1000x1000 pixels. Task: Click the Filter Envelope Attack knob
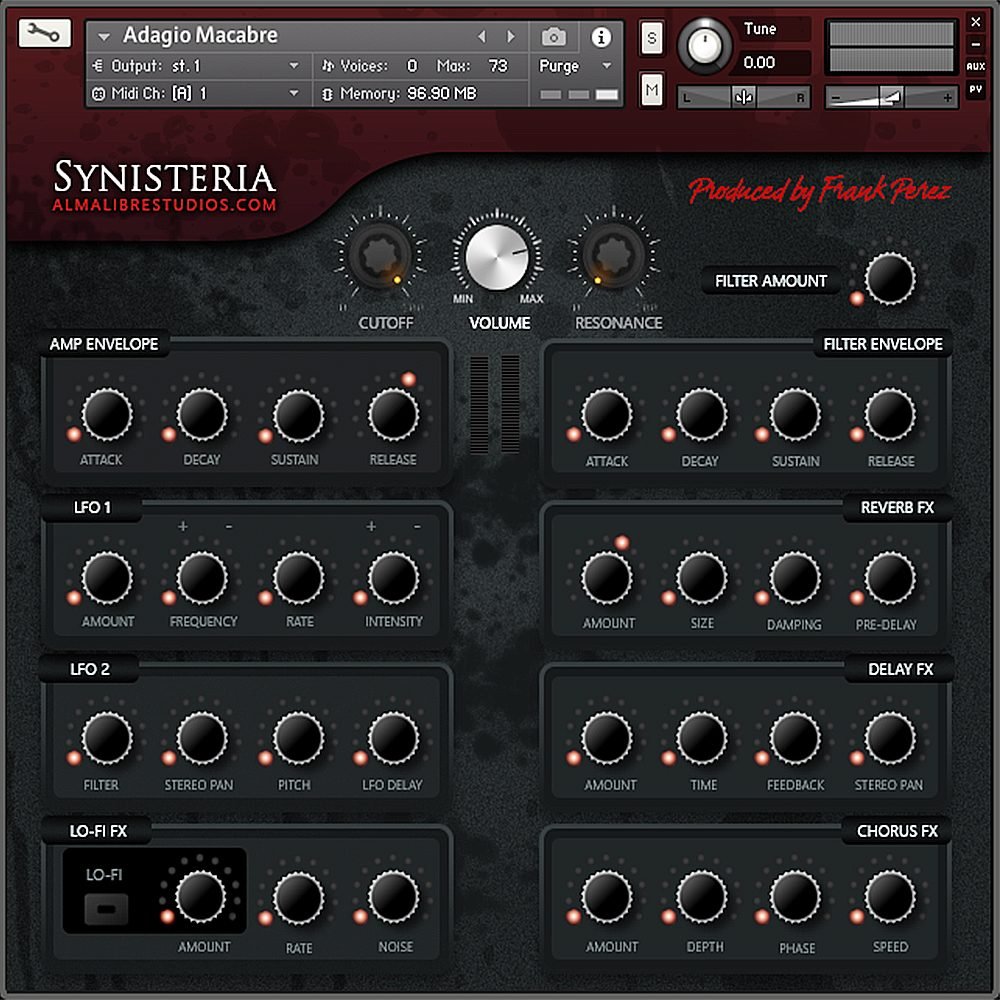point(607,415)
